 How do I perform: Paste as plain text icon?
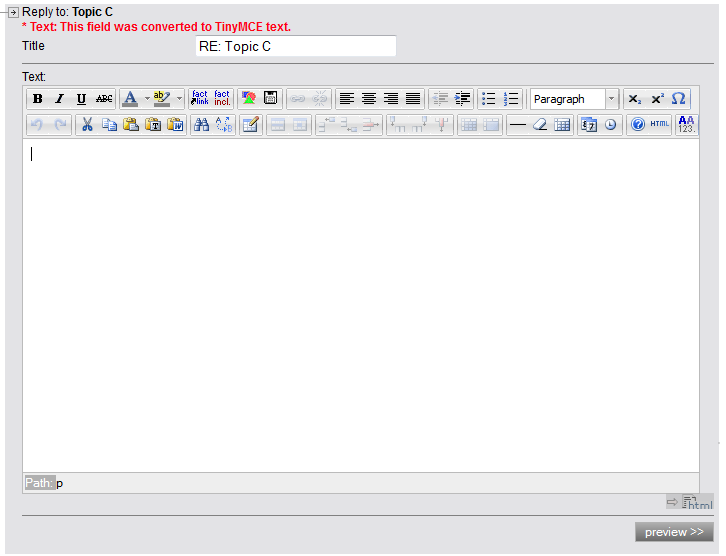[153, 125]
